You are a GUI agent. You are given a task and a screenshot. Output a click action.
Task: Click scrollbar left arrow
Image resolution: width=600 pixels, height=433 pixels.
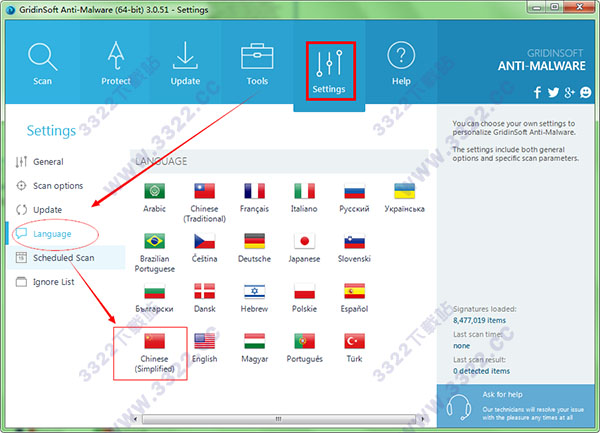(x=135, y=419)
